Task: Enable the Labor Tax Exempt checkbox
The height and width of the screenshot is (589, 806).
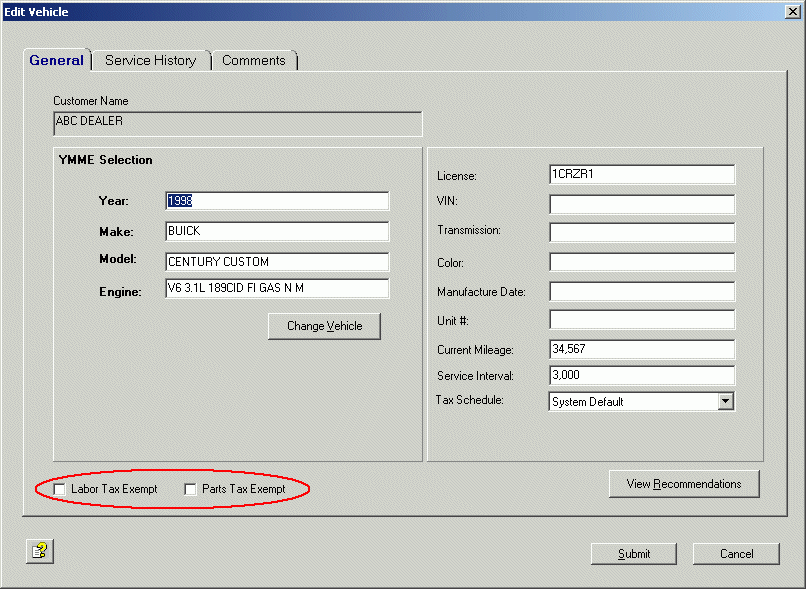Action: click(61, 489)
